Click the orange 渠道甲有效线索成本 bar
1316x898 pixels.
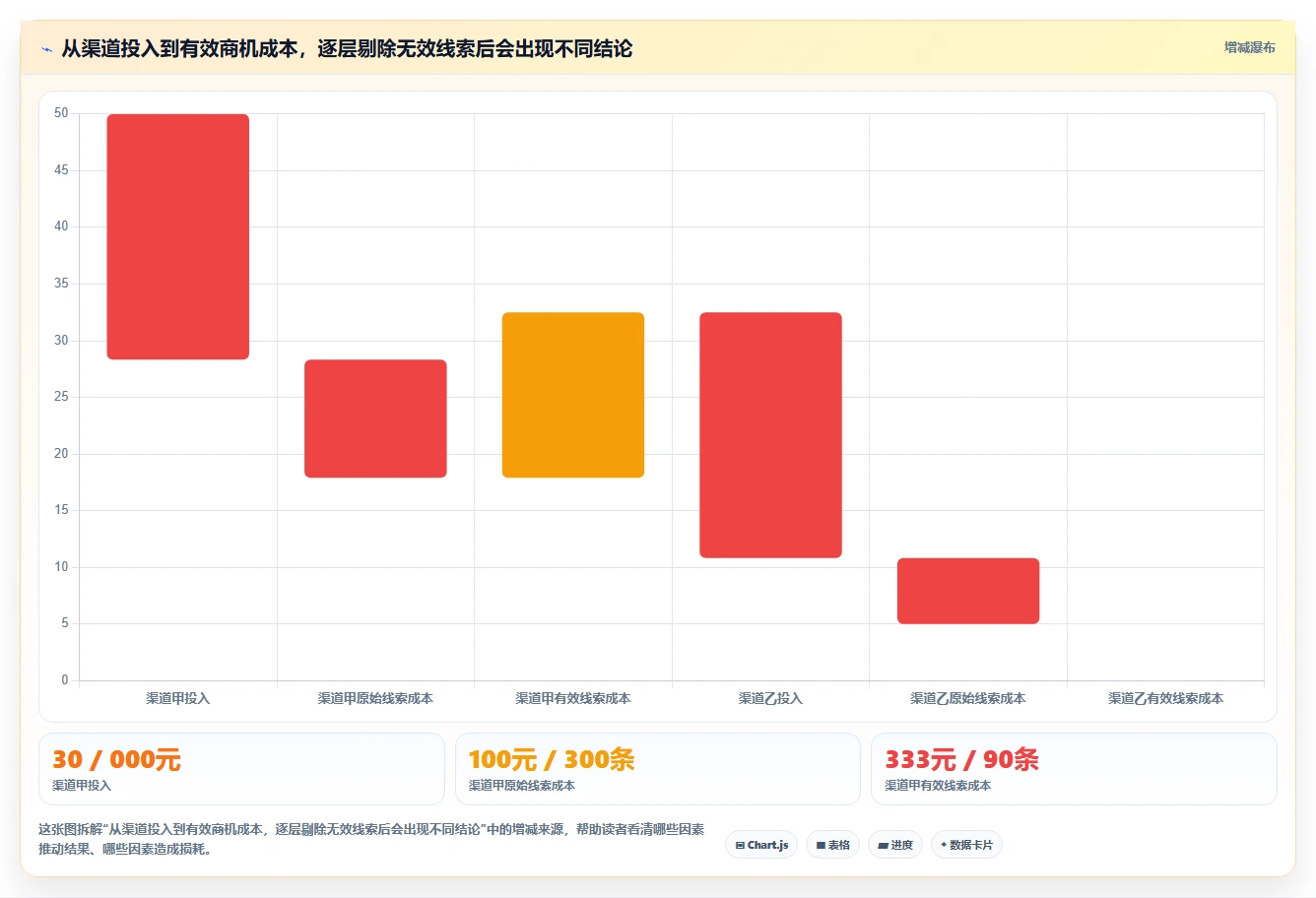[573, 395]
